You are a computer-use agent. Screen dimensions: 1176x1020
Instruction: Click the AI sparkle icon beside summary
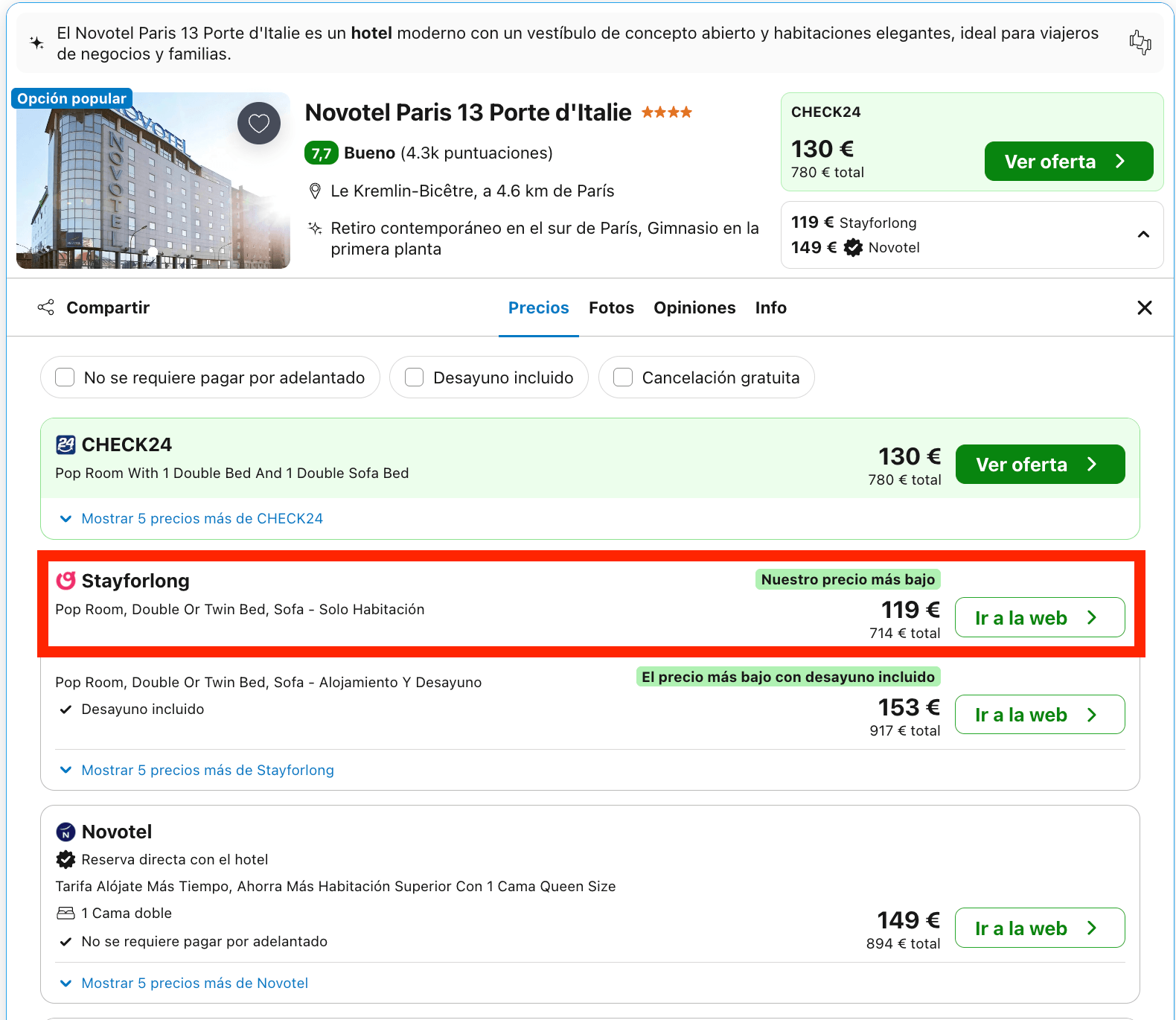[36, 43]
